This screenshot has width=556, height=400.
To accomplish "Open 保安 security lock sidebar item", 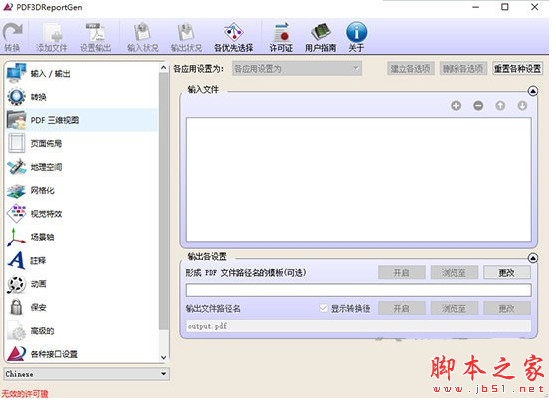I will (82, 307).
